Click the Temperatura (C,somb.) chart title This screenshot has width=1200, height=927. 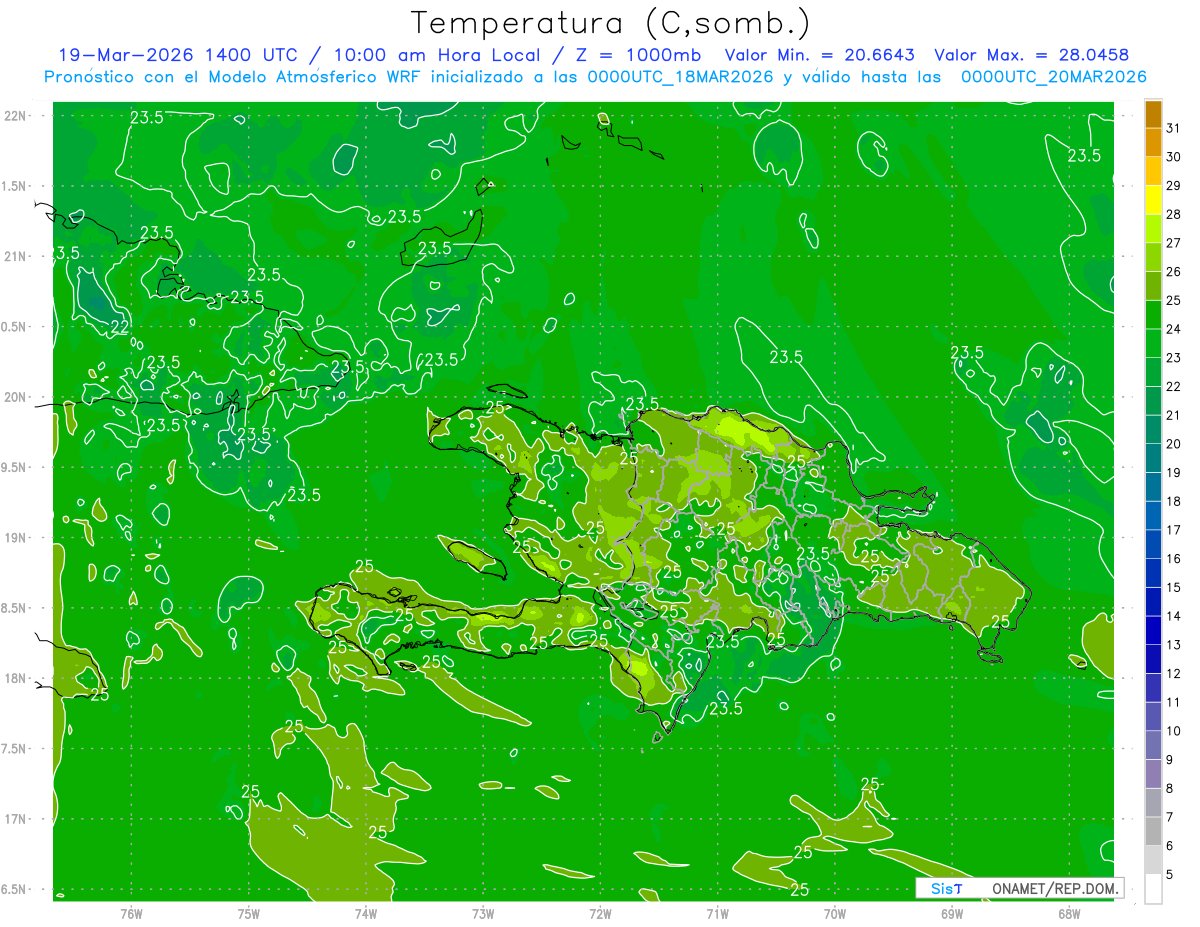click(611, 23)
